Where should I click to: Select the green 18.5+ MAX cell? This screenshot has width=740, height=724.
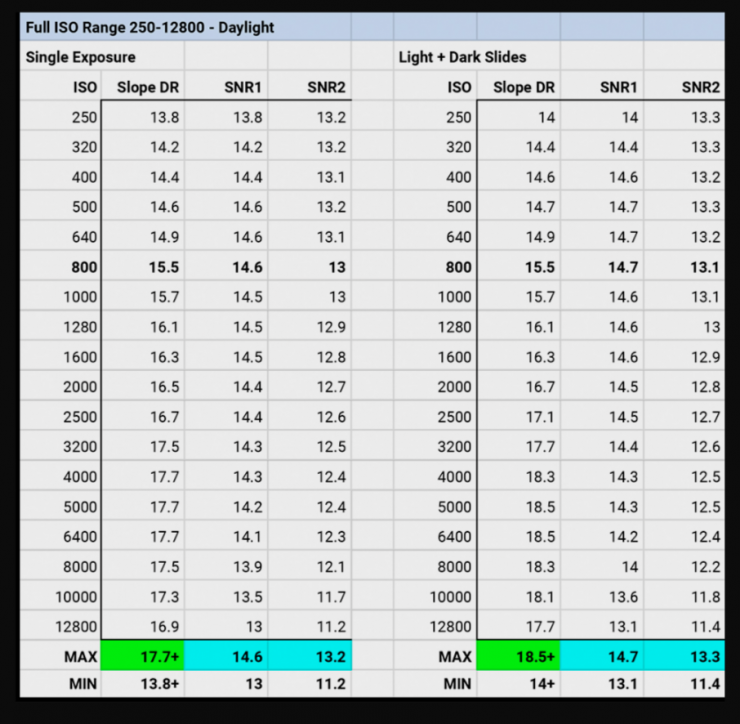(x=518, y=657)
